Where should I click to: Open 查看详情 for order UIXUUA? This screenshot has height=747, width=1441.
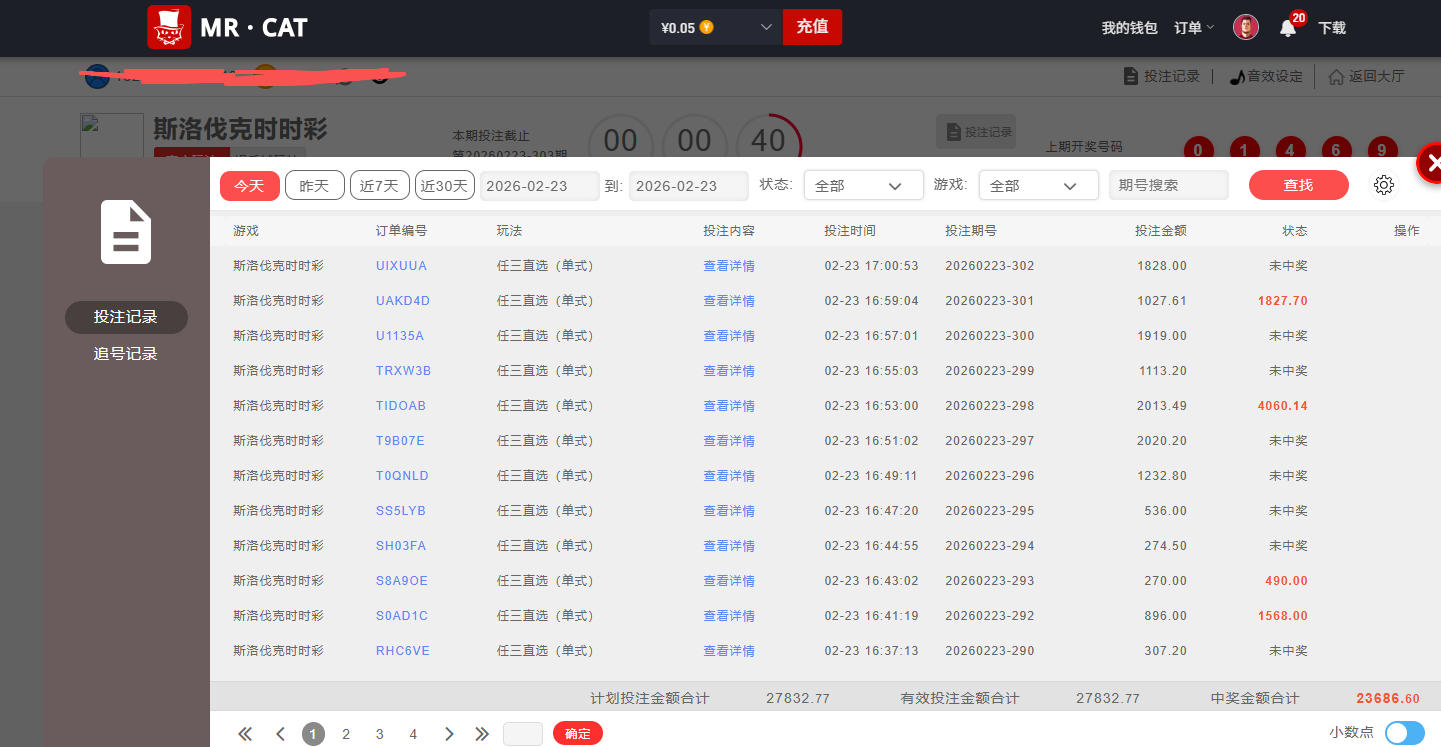tap(728, 266)
